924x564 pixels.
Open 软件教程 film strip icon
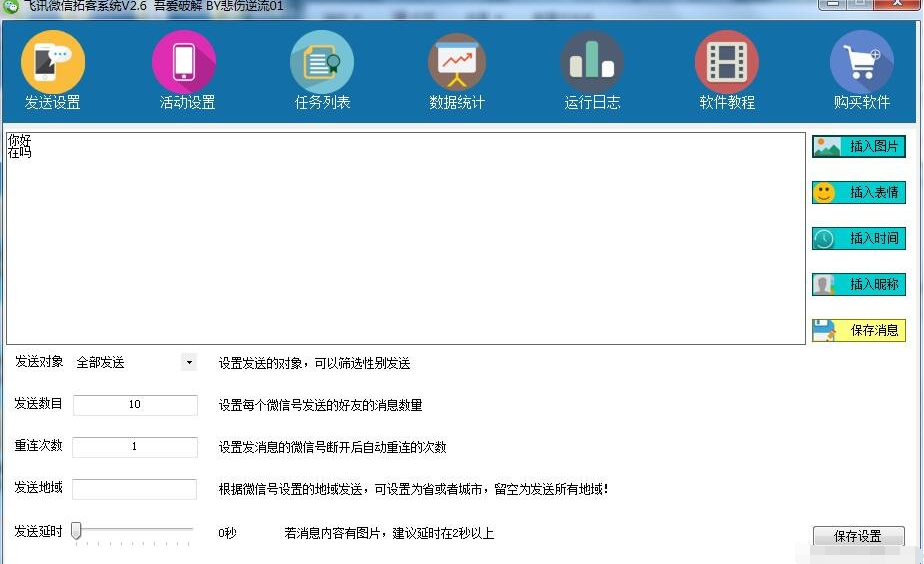pos(727,62)
